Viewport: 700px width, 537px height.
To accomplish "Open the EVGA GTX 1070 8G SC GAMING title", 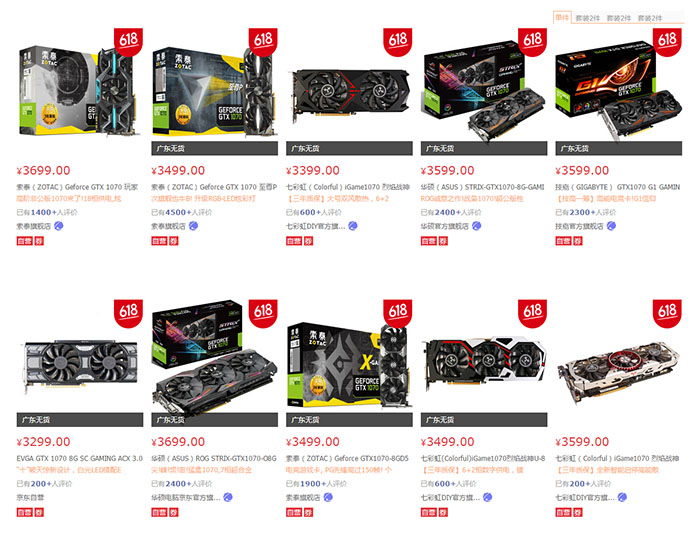I will (x=79, y=458).
